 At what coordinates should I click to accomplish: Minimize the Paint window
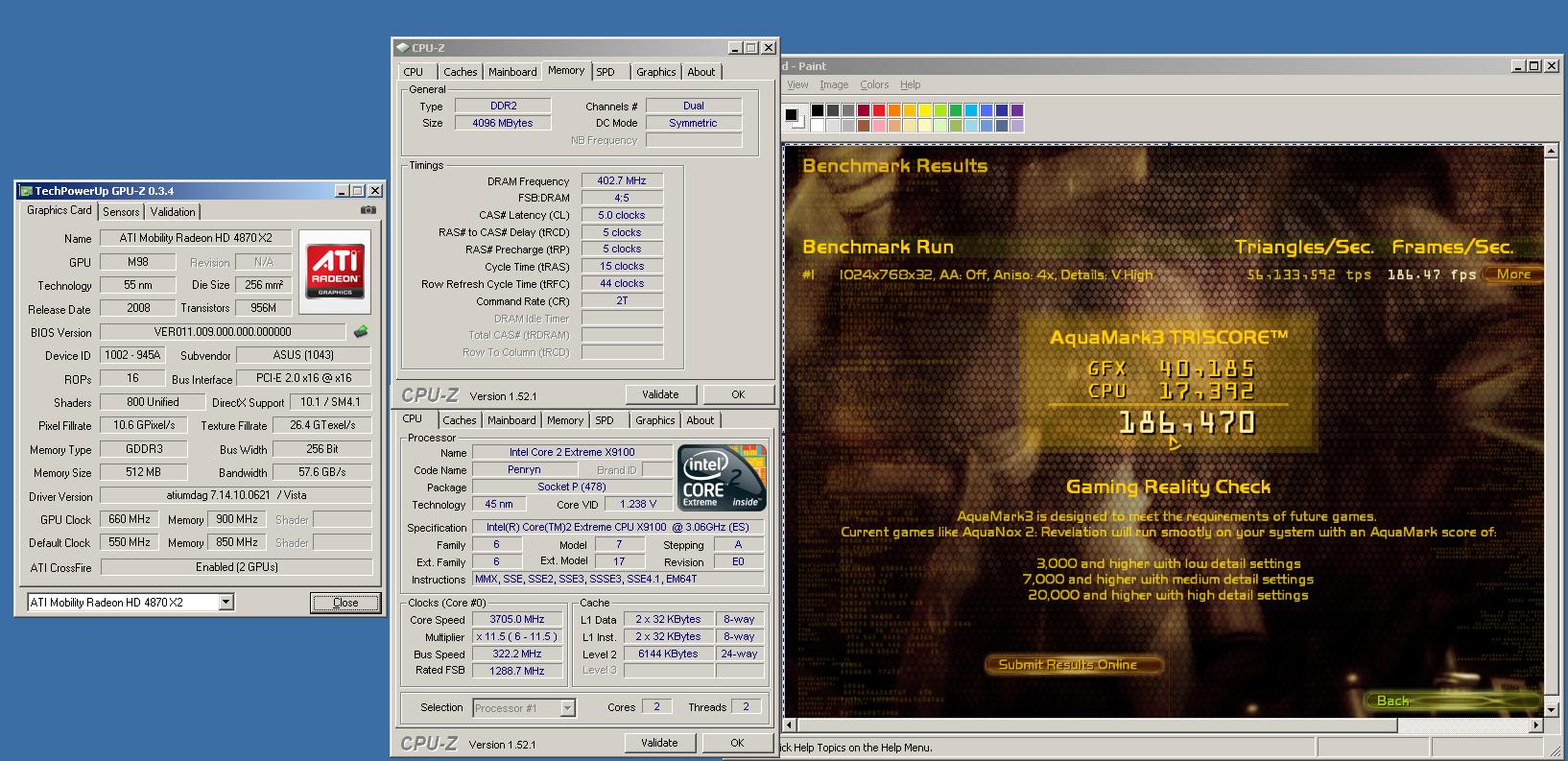point(1518,65)
